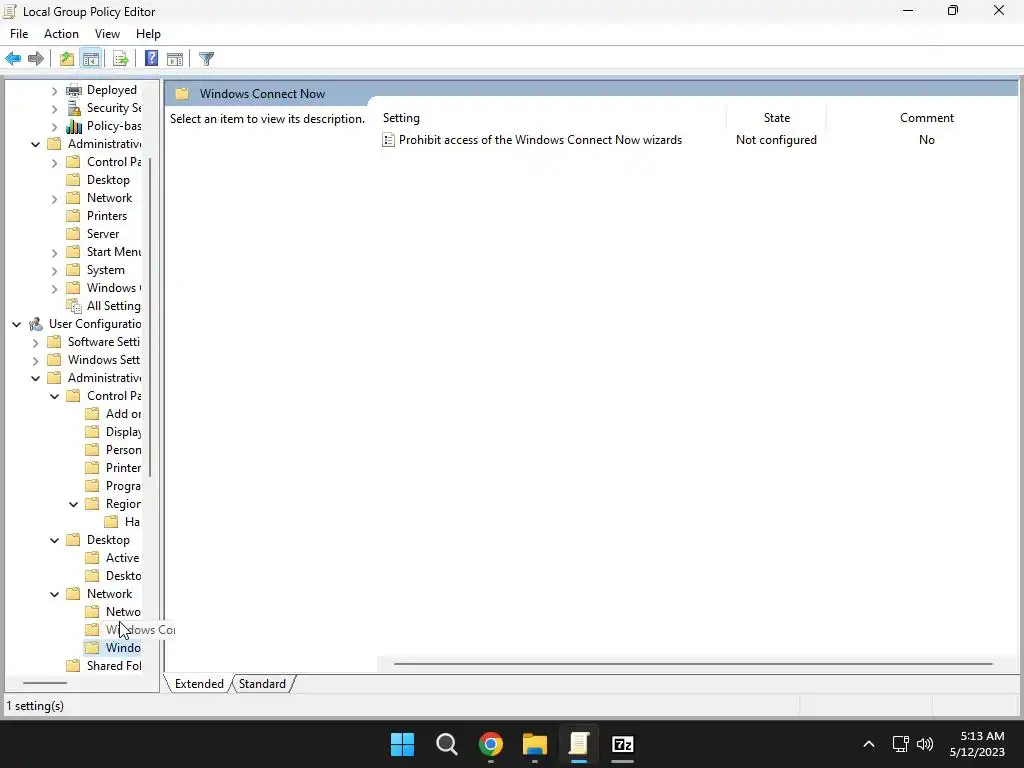Go up one level toolbar icon
The width and height of the screenshot is (1024, 768).
(x=67, y=59)
